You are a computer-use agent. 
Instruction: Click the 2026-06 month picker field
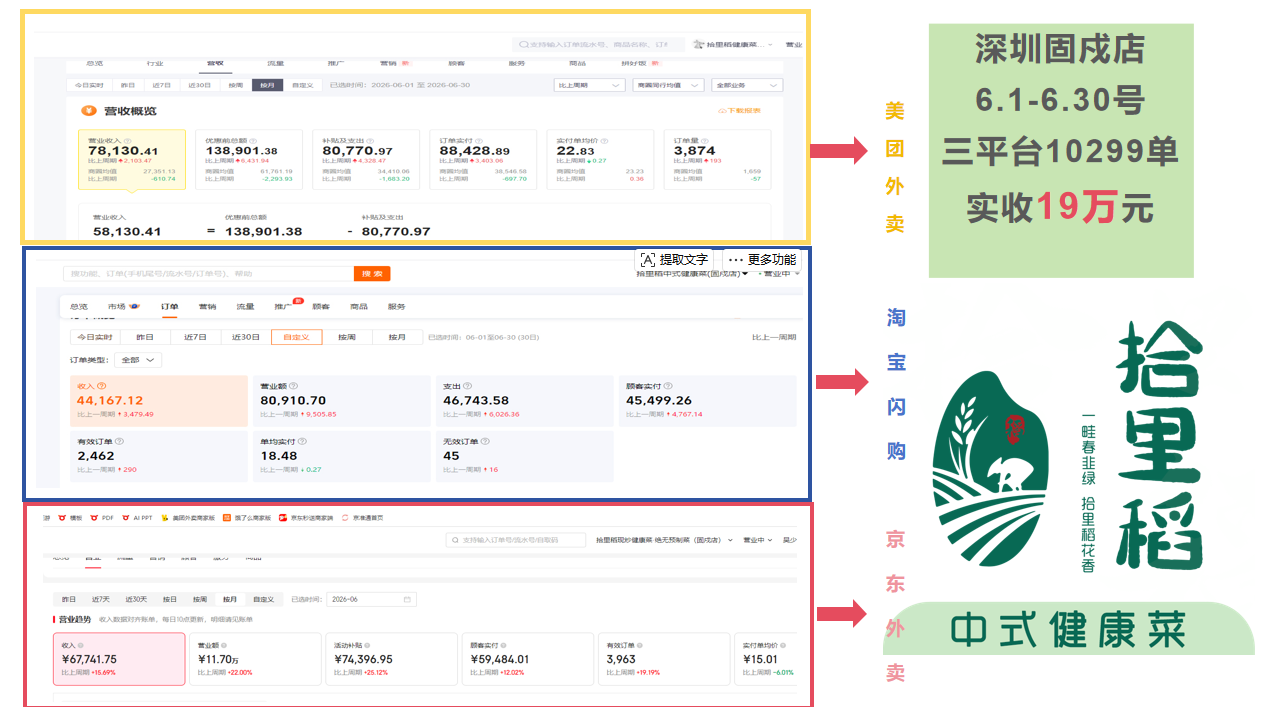click(371, 599)
